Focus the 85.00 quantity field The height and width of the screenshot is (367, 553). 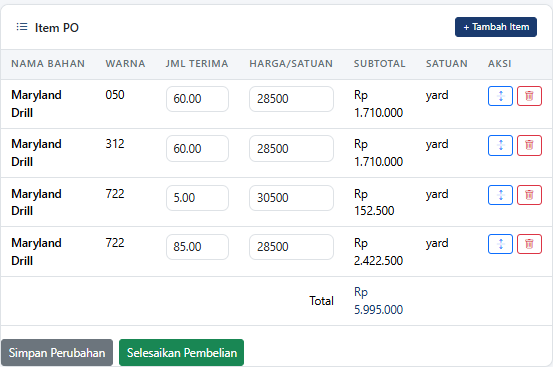pos(197,247)
